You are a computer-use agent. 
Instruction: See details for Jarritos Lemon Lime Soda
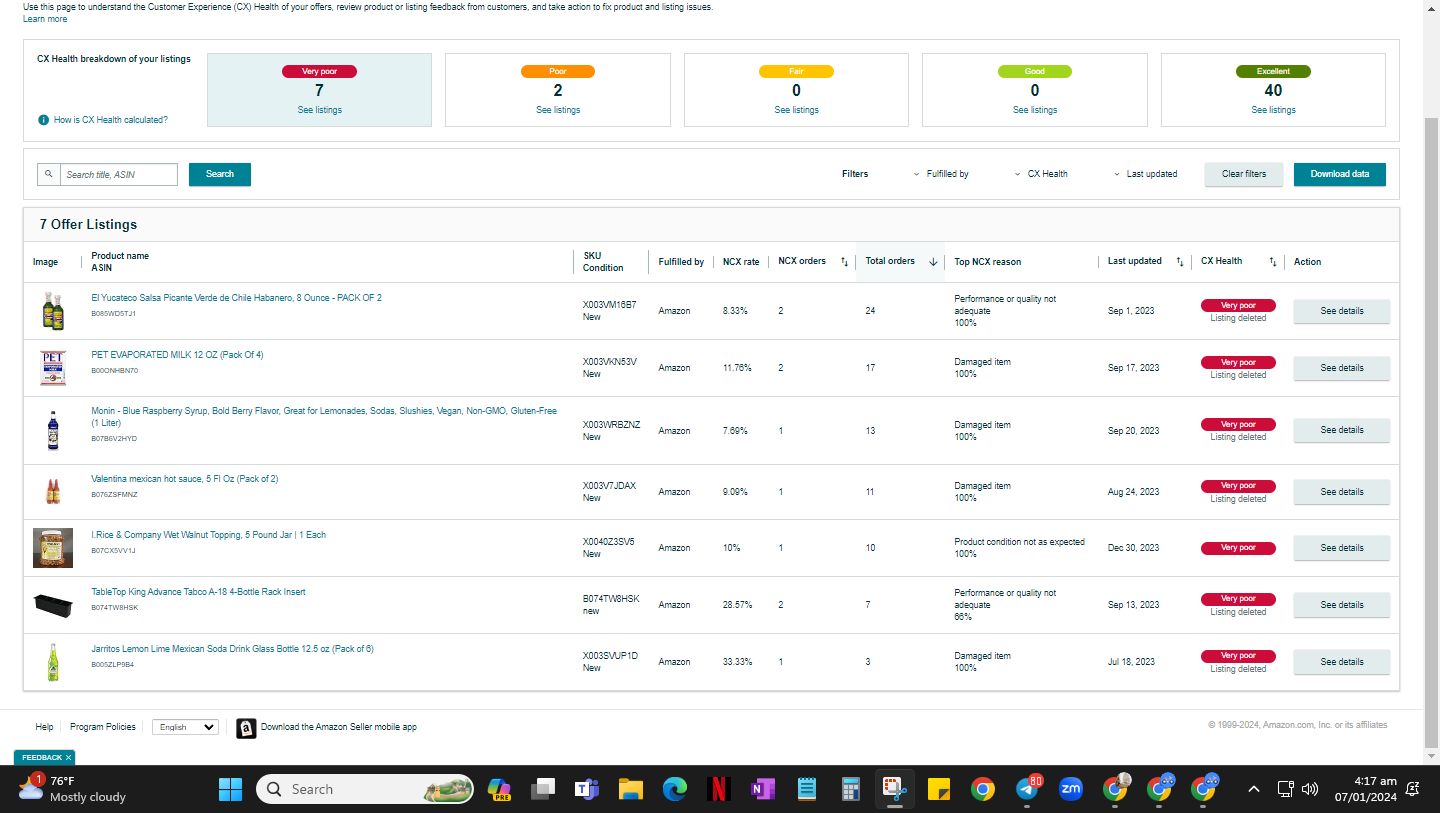click(x=1342, y=662)
